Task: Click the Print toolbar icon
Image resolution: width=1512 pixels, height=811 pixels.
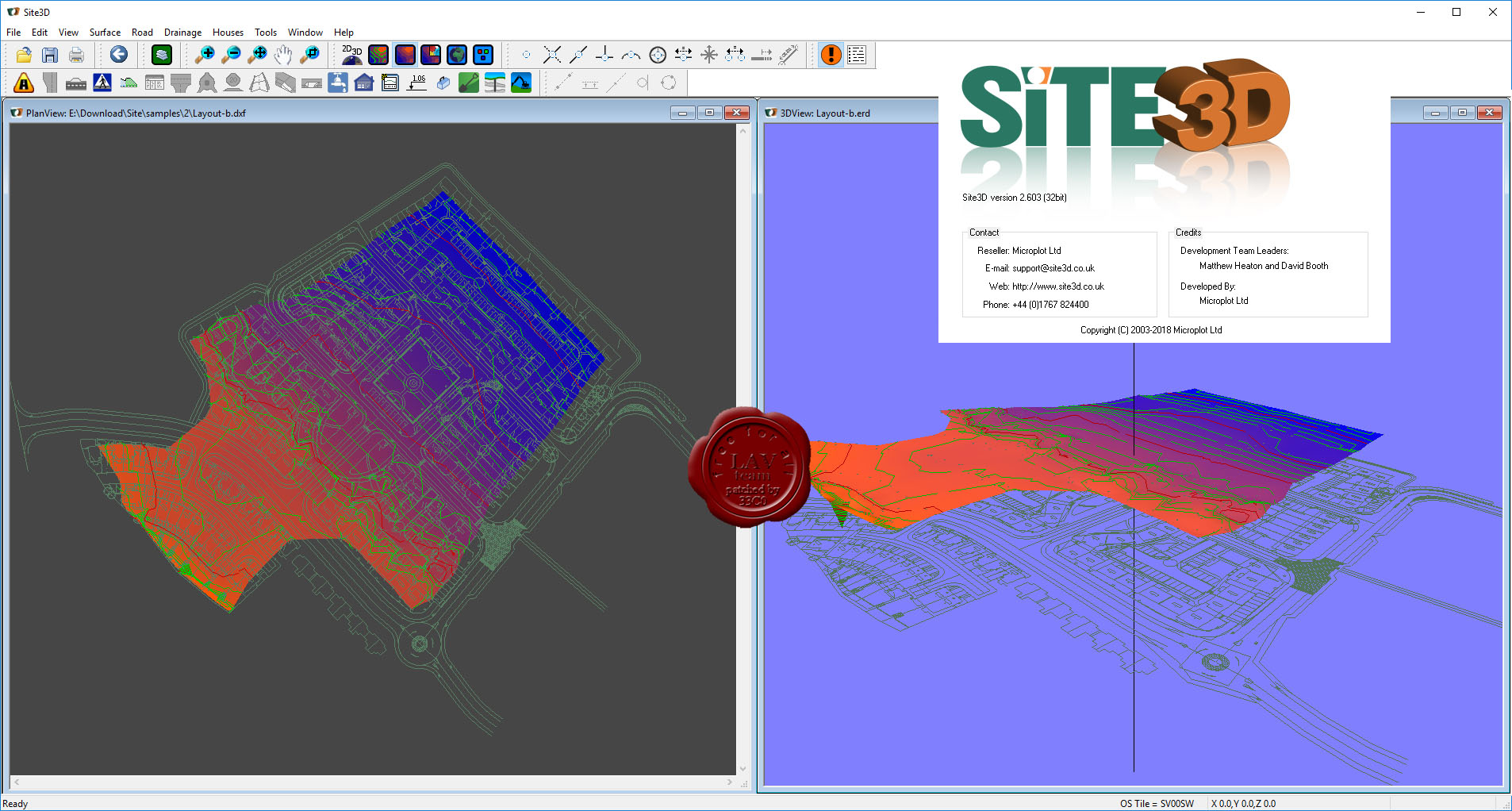Action: coord(76,55)
